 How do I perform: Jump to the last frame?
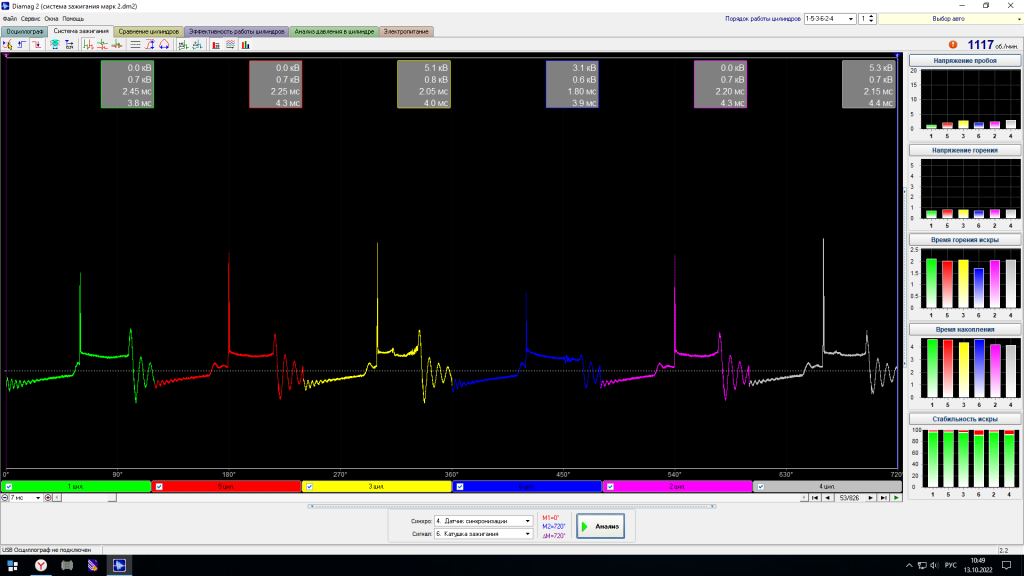click(884, 498)
